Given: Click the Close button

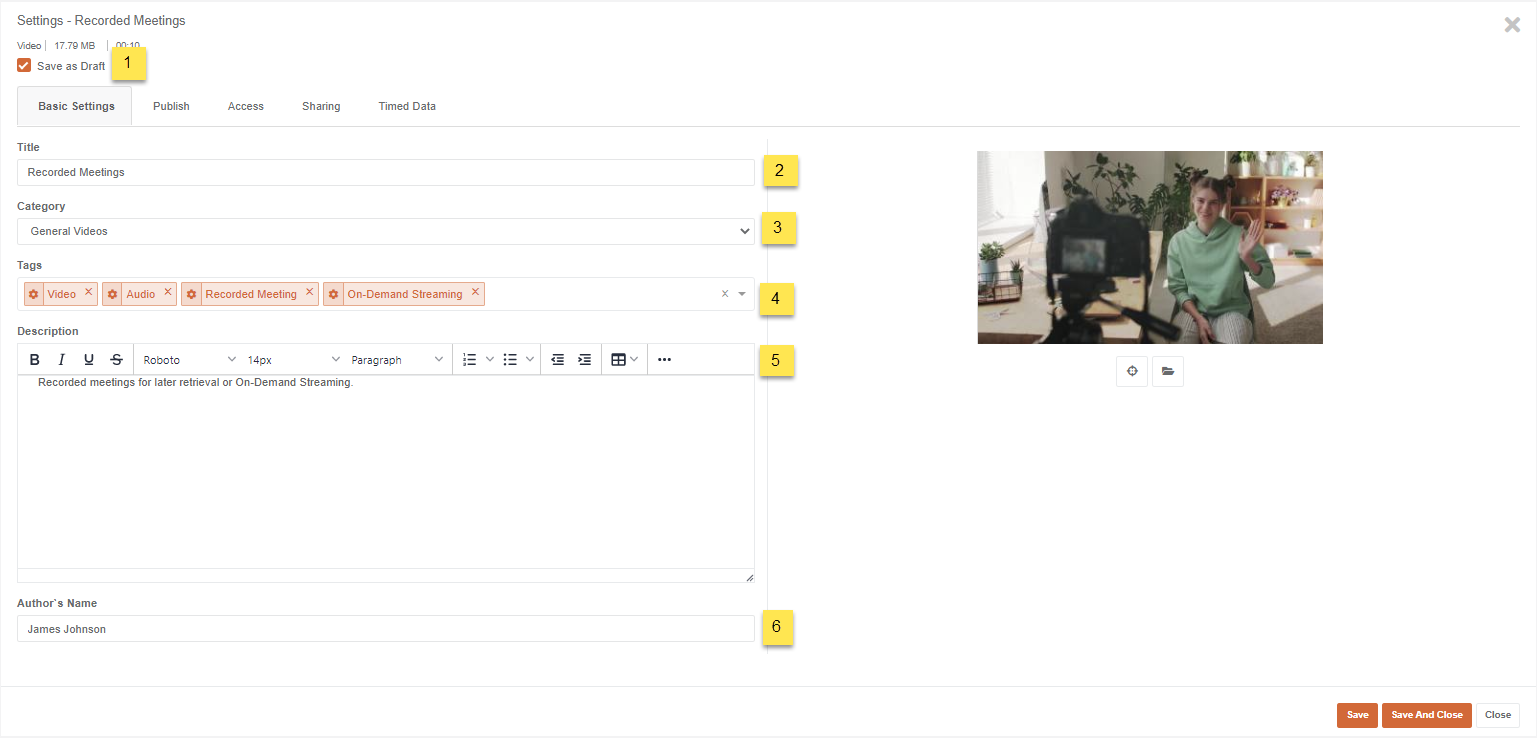Looking at the screenshot, I should [x=1498, y=715].
